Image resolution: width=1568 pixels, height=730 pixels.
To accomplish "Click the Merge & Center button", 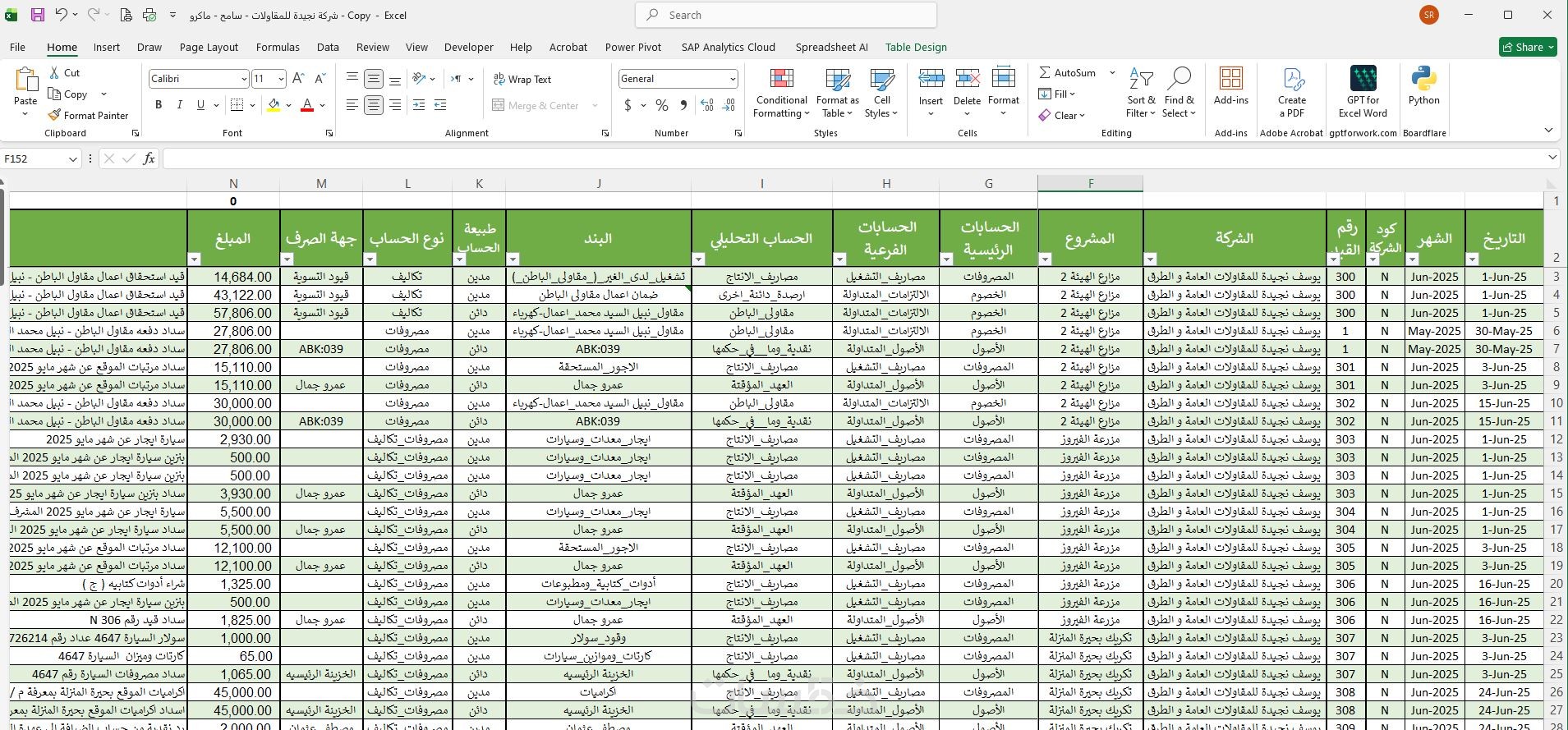I will [536, 105].
